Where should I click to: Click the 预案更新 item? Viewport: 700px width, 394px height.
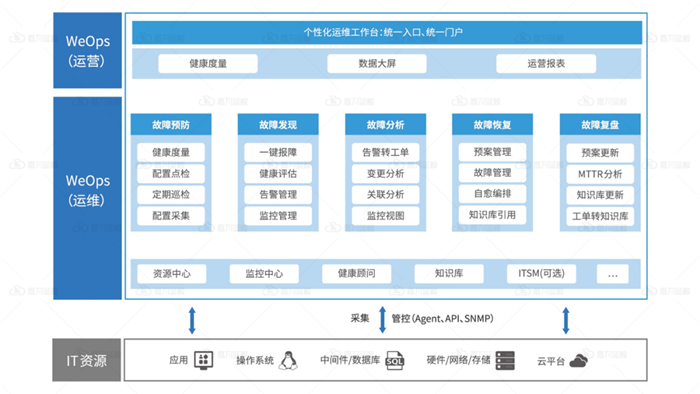pos(600,153)
